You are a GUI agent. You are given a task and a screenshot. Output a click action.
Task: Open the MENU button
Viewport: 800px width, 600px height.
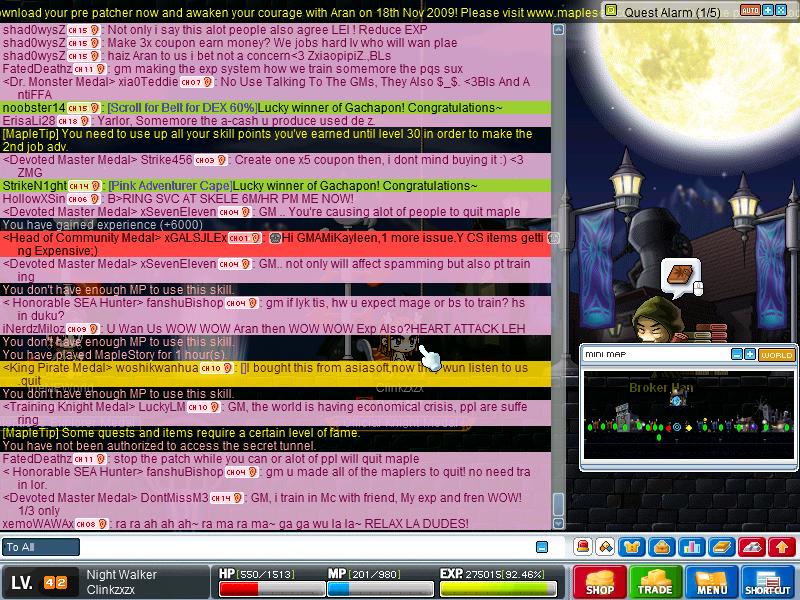(x=711, y=582)
